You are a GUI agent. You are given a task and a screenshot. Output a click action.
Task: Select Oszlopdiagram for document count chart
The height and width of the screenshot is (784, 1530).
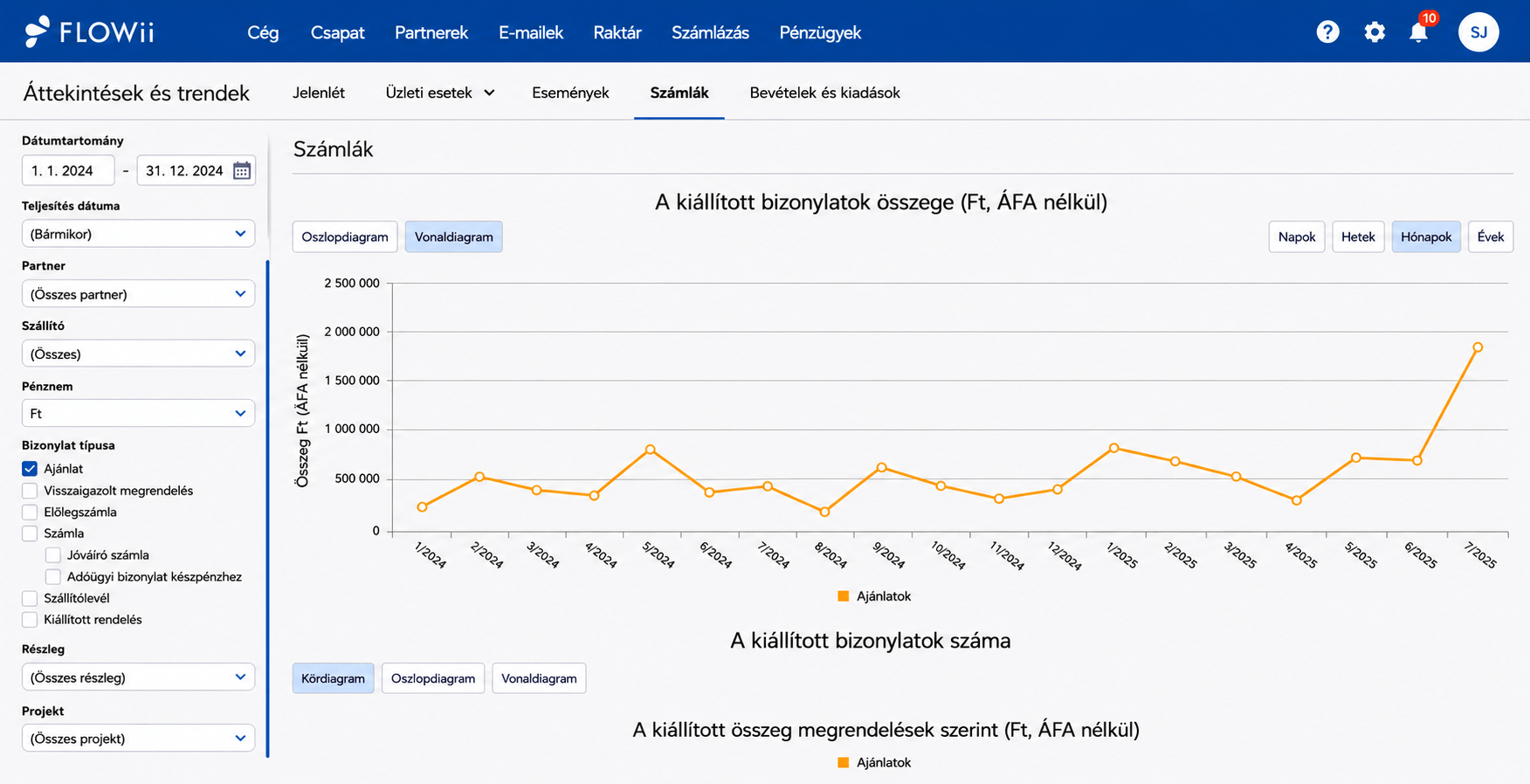click(x=433, y=678)
